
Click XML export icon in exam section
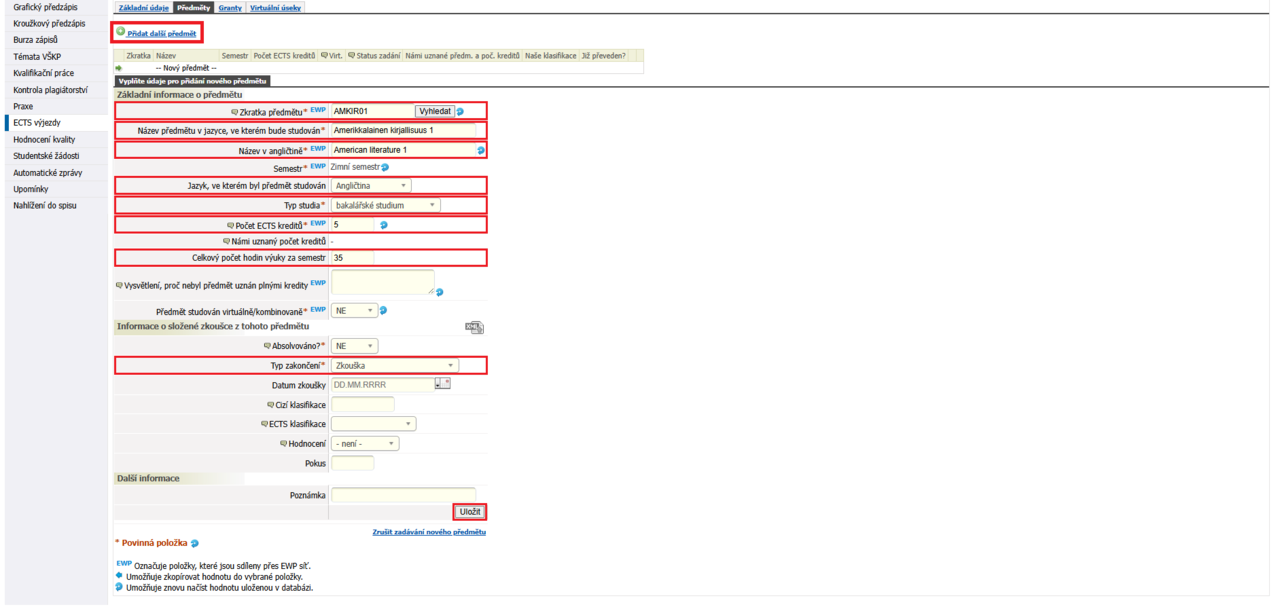474,327
